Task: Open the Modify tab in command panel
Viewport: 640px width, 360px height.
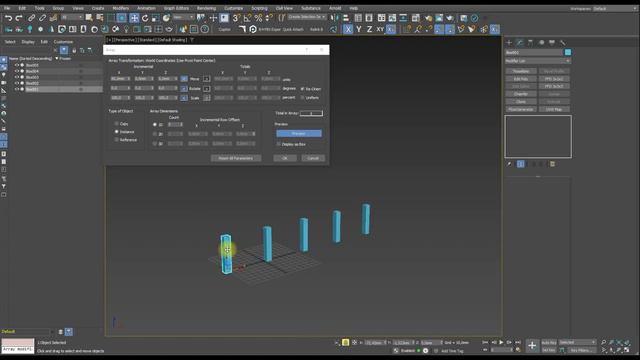Action: coord(520,42)
